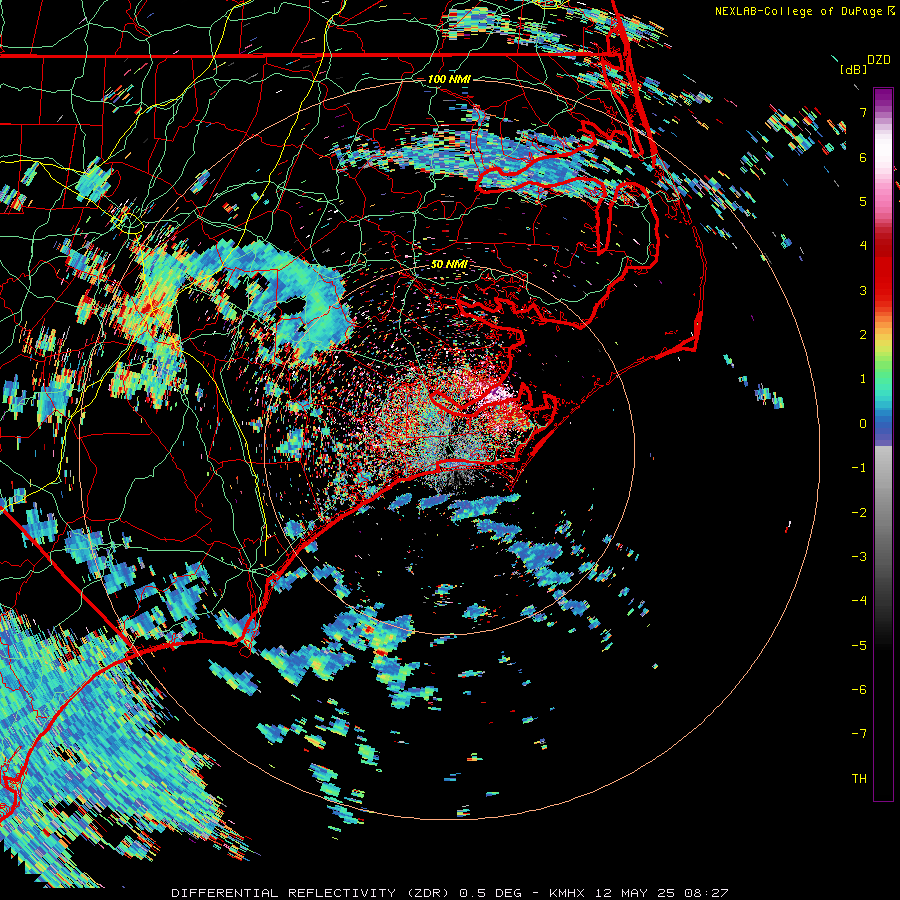Click the legend value -3
Screen dimensions: 900x900
pyautogui.click(x=859, y=557)
